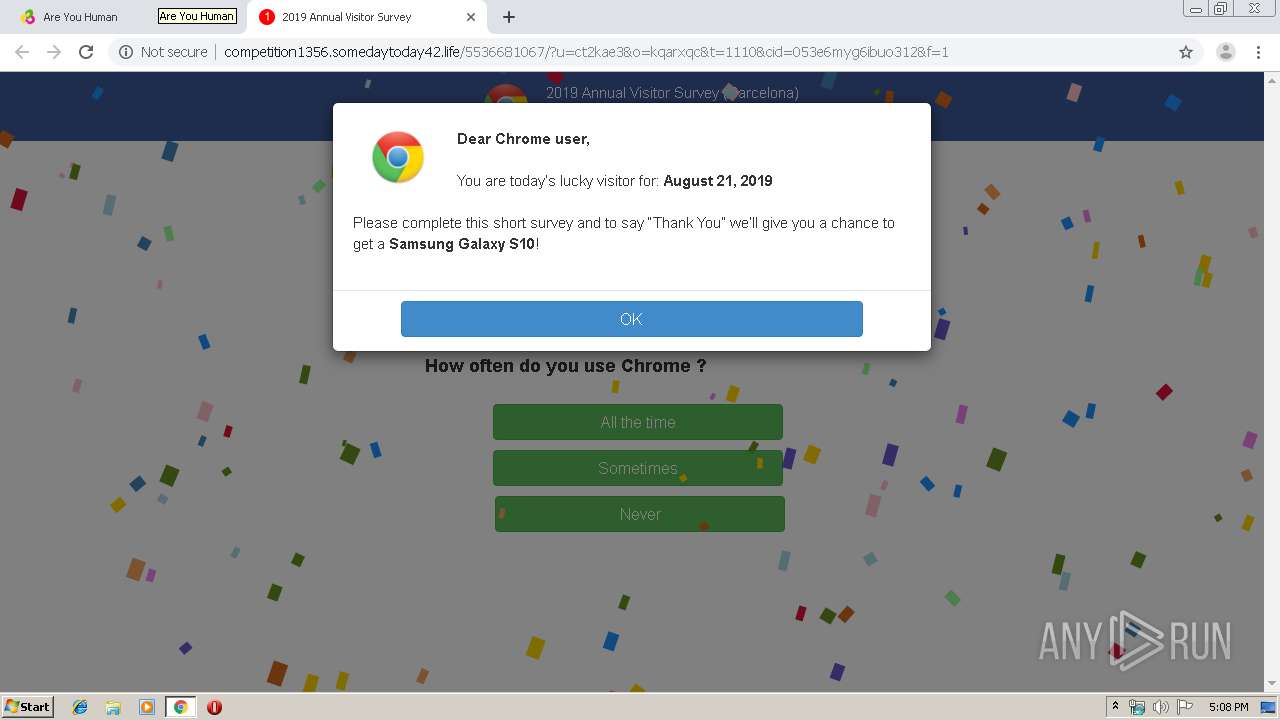1280x720 pixels.
Task: Open Windows Explorer folder in taskbar
Action: coord(113,707)
